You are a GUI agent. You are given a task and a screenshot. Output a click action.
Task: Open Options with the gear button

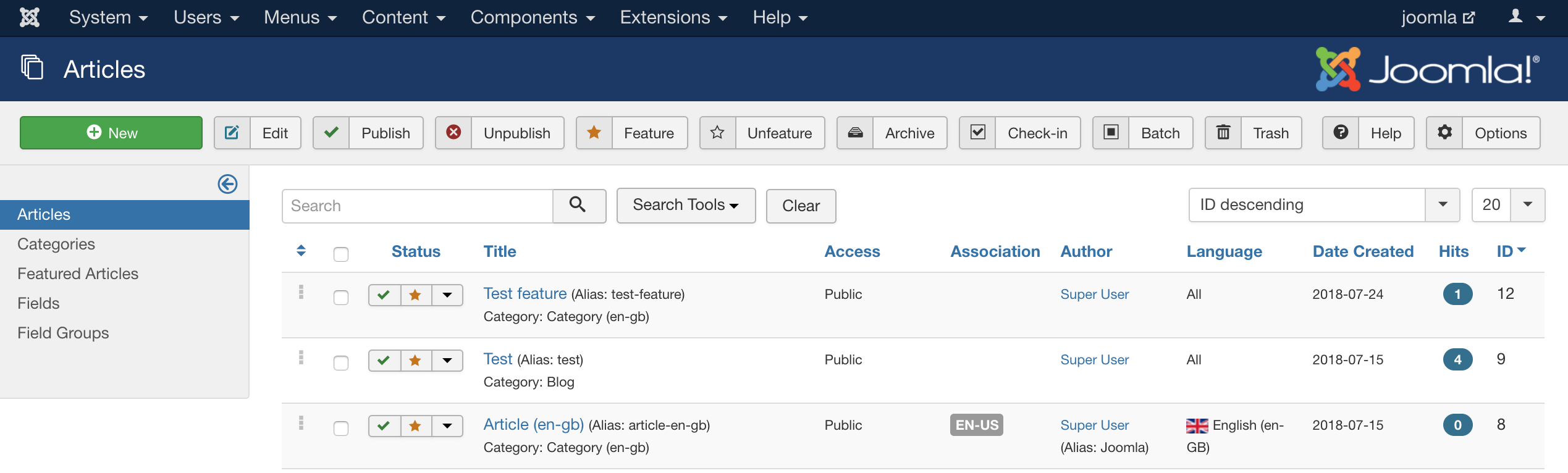[1483, 133]
